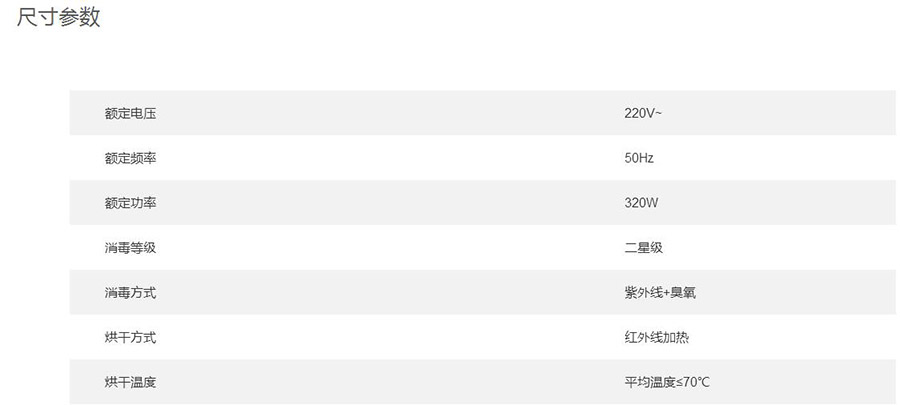Click the 50Hz frequency value
This screenshot has width=900, height=405.
(x=639, y=158)
